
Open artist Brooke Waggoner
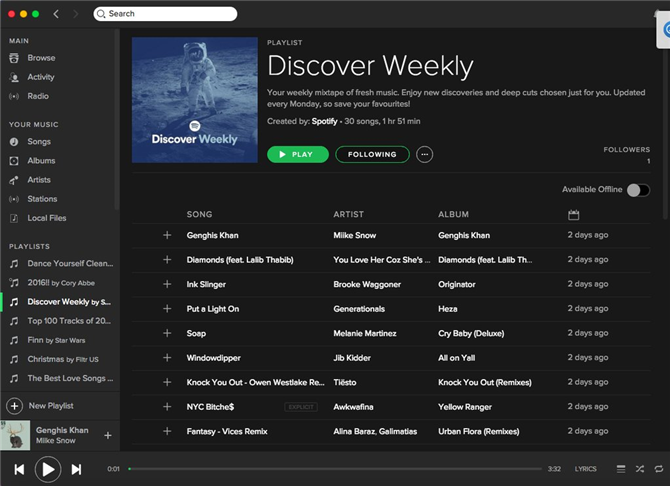click(x=367, y=284)
